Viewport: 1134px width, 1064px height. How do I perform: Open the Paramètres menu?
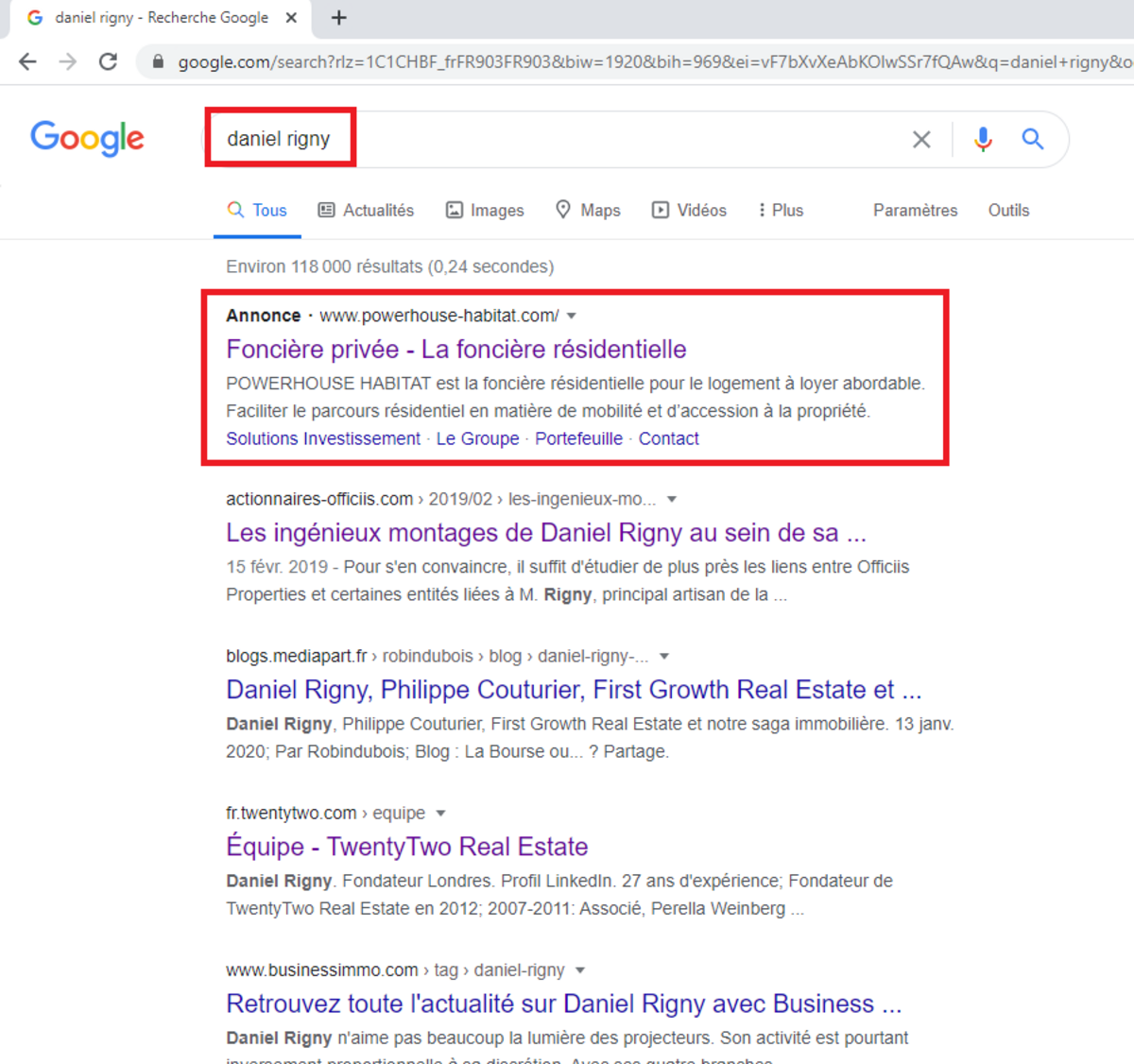point(914,210)
